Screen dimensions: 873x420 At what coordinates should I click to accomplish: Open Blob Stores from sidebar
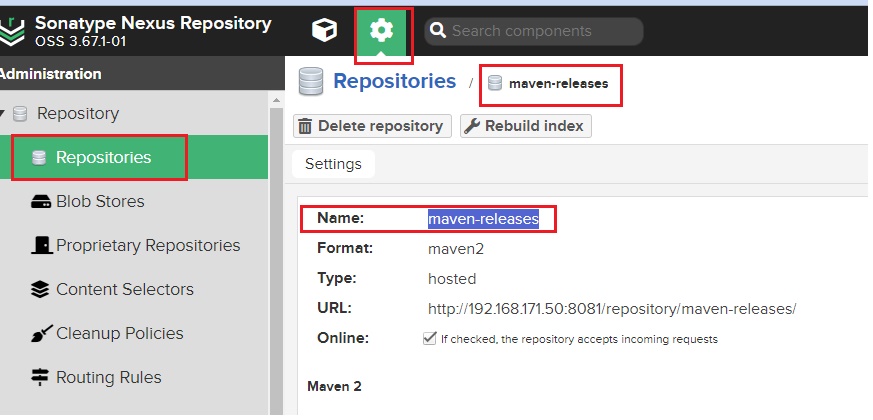coord(100,202)
